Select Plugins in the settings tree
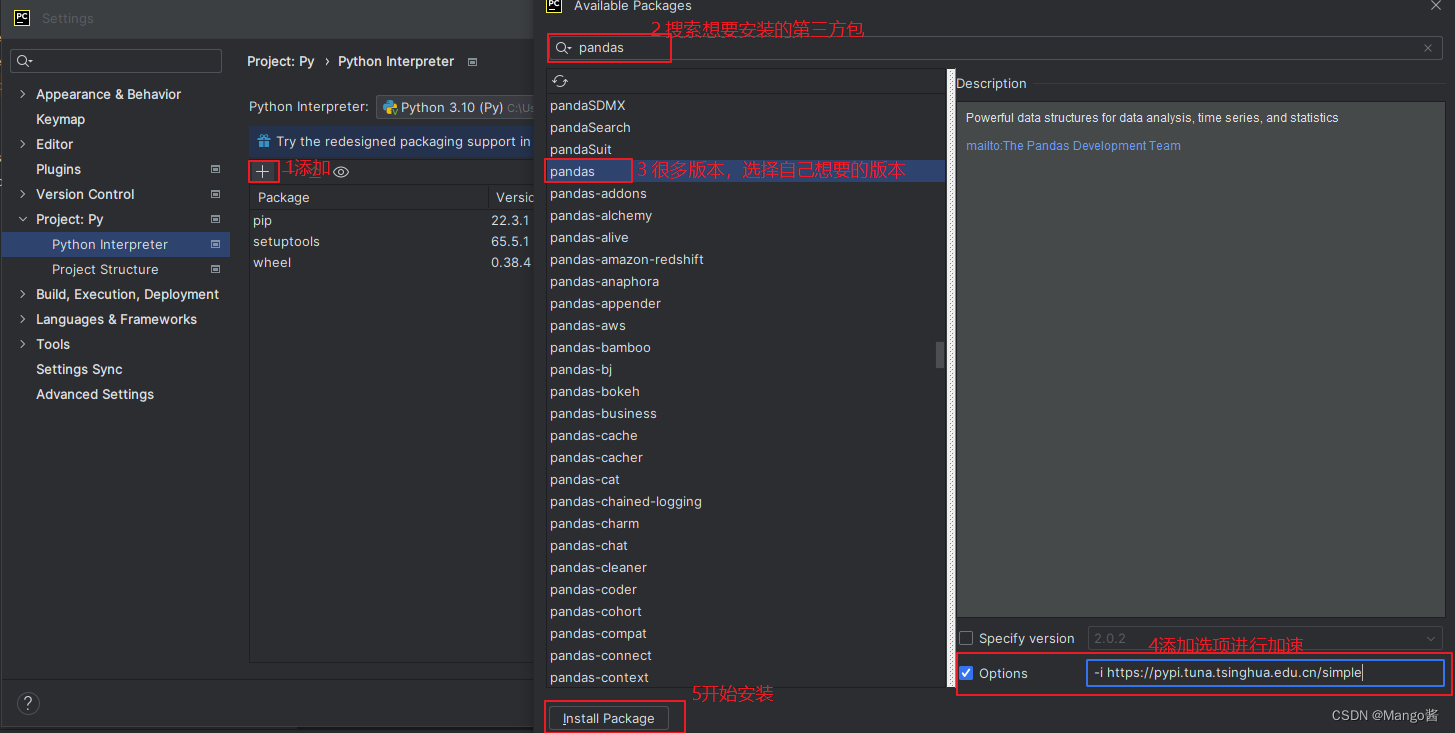 [x=58, y=169]
